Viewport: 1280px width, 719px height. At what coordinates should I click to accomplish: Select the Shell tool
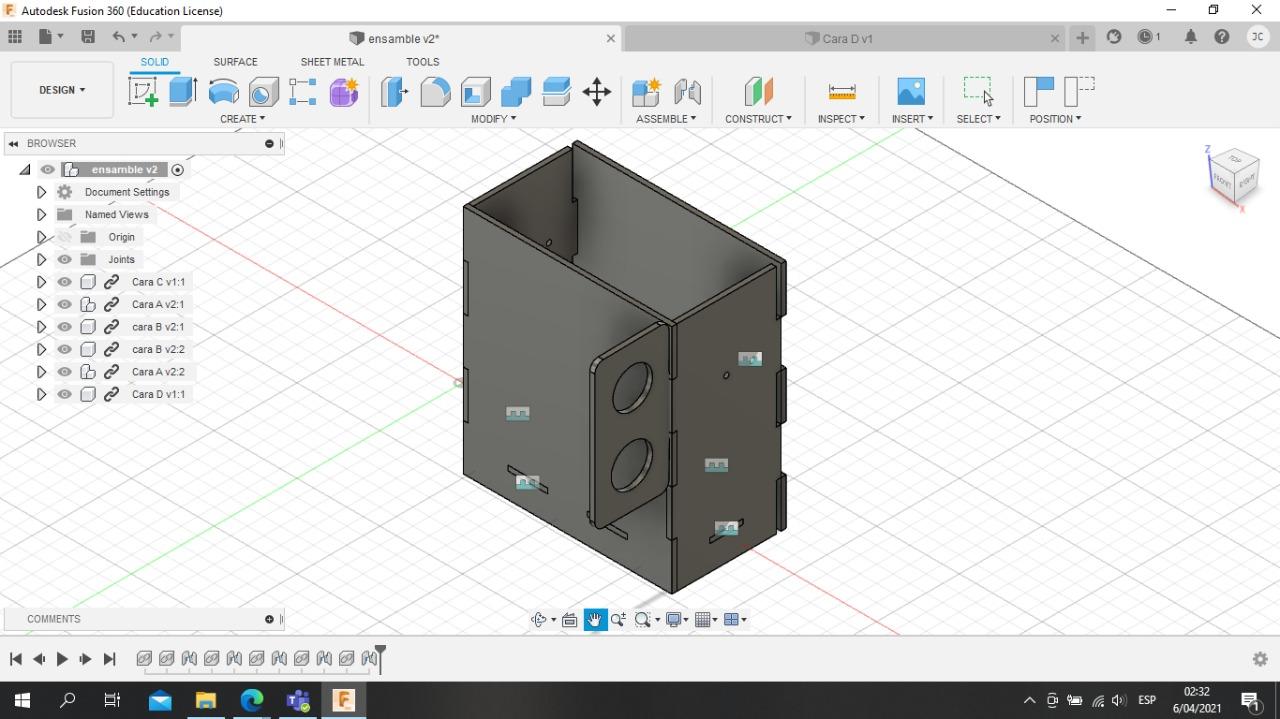476,92
